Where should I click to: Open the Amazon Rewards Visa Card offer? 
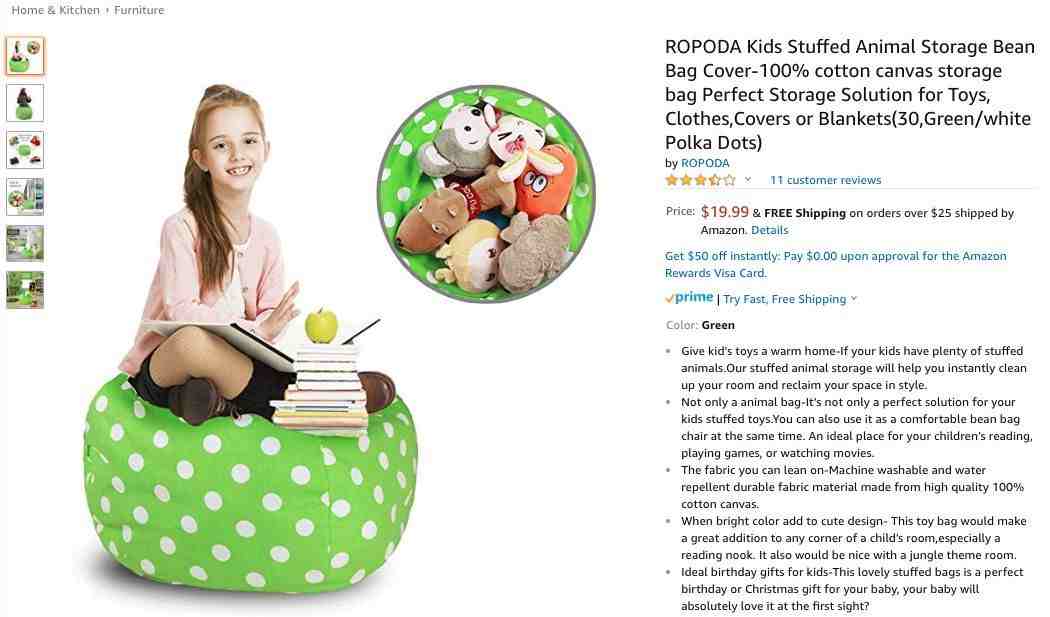pos(835,265)
